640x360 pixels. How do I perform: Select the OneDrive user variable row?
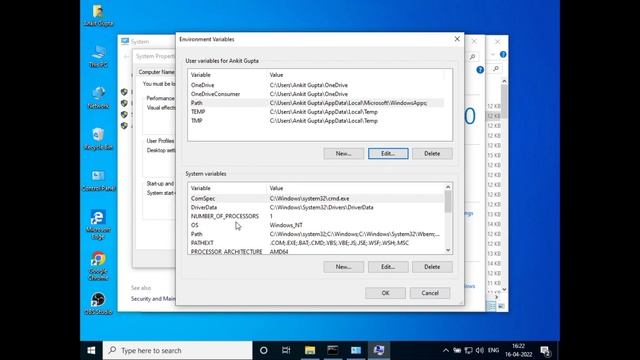[x=316, y=85]
